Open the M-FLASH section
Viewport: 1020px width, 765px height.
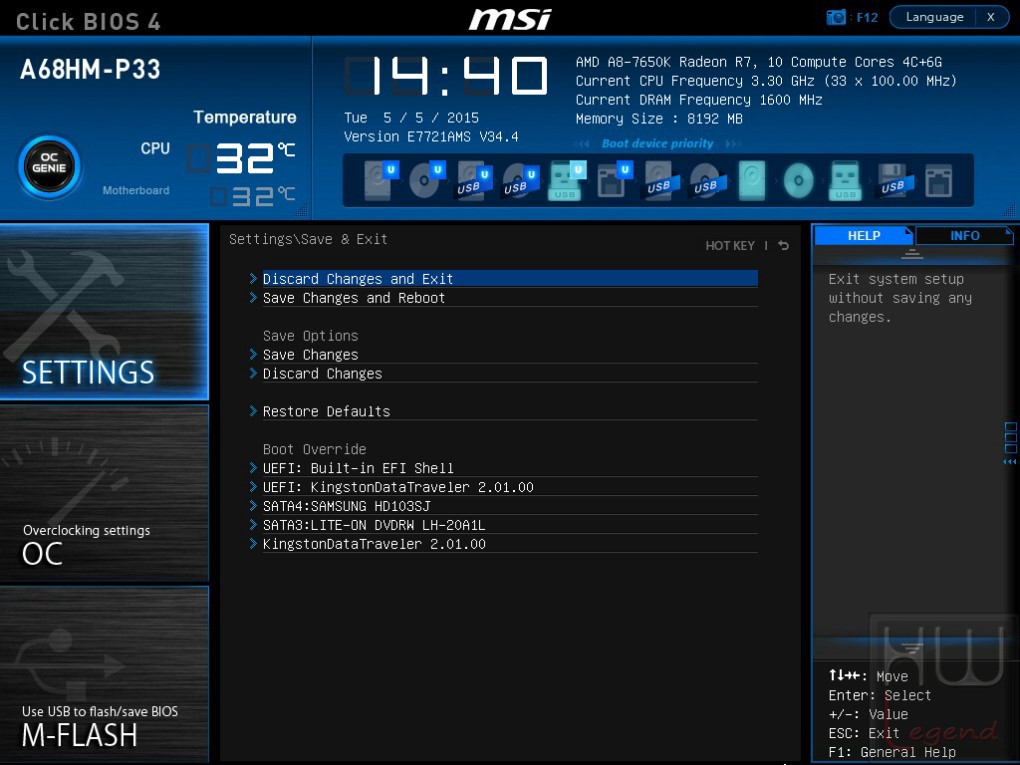point(104,674)
